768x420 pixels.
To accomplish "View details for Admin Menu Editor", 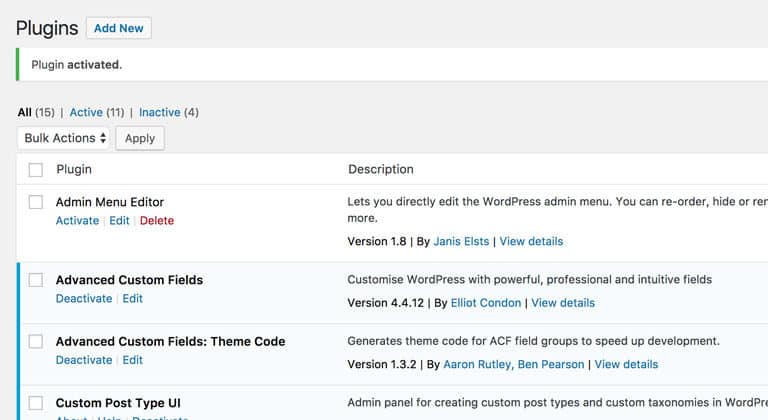I will click(531, 241).
